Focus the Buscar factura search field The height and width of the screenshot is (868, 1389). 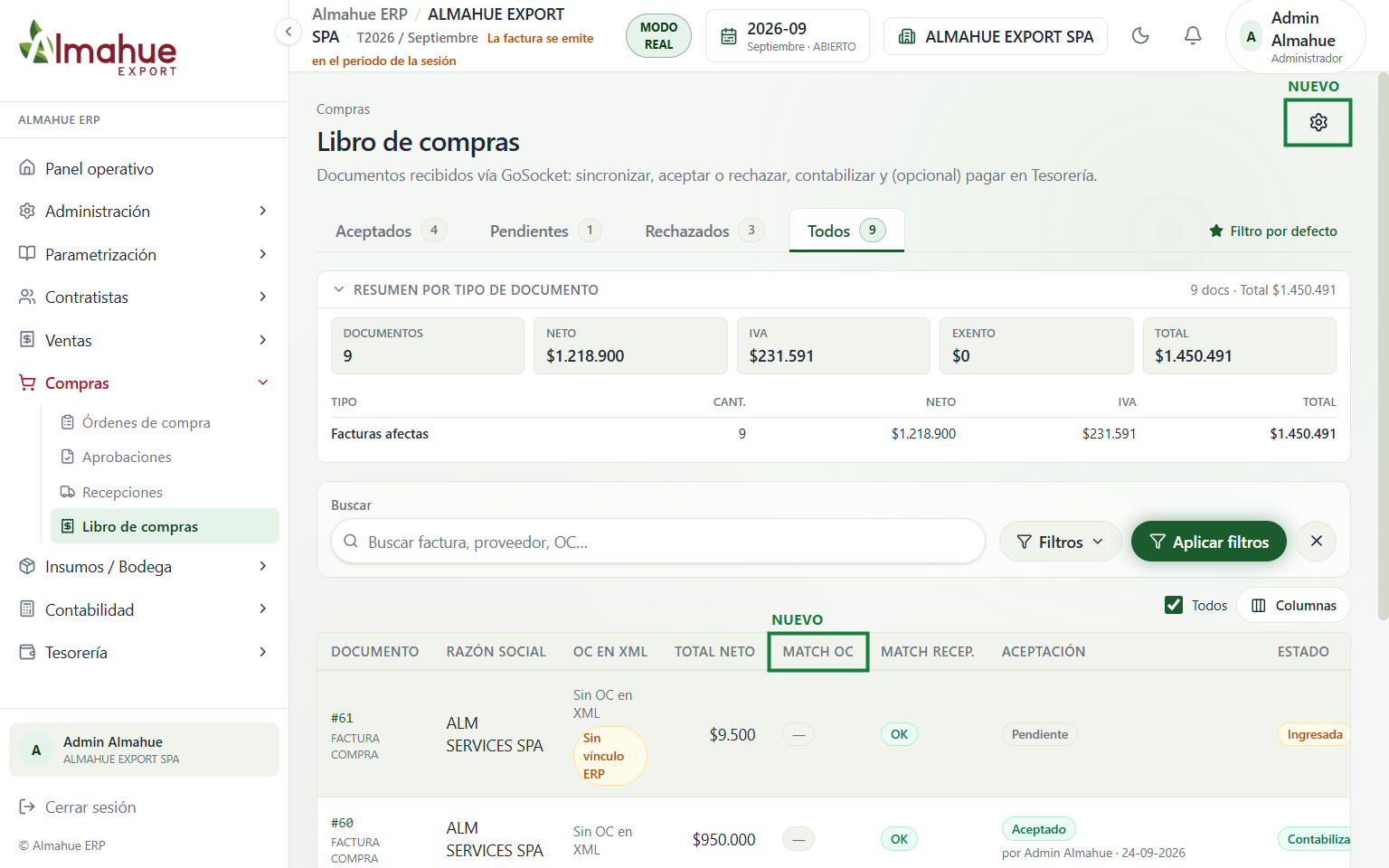tap(658, 542)
